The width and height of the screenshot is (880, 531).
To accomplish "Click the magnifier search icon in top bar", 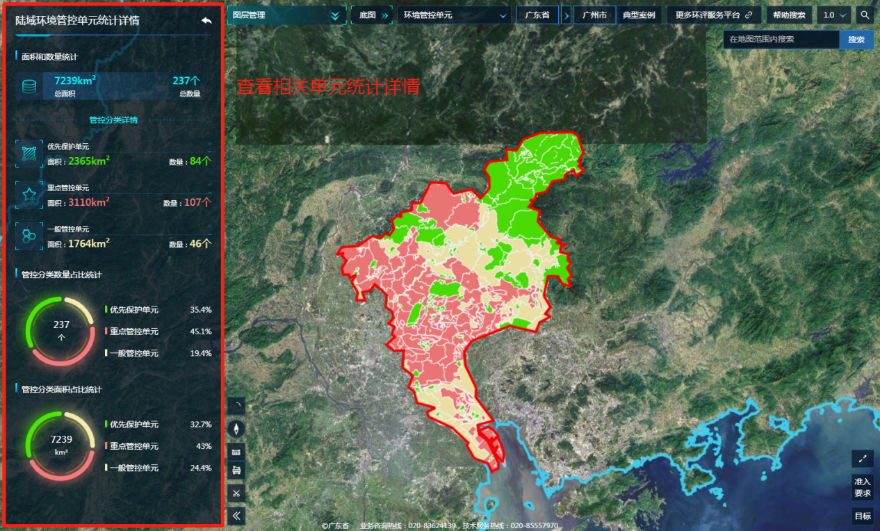I will (865, 16).
